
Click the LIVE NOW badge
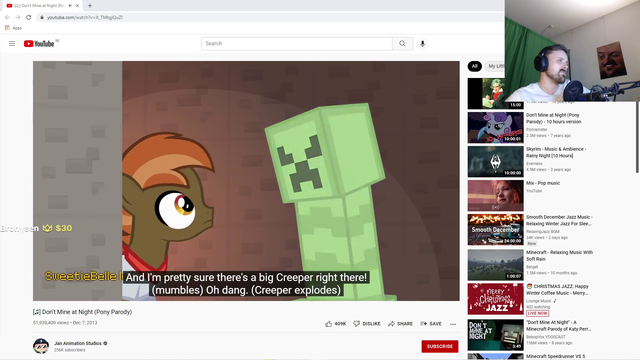538,313
